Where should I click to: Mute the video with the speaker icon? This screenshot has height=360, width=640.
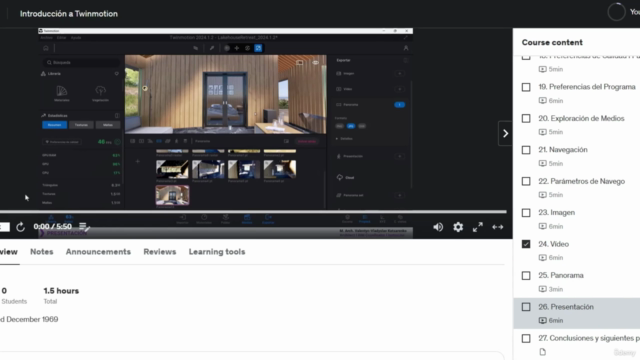438,227
